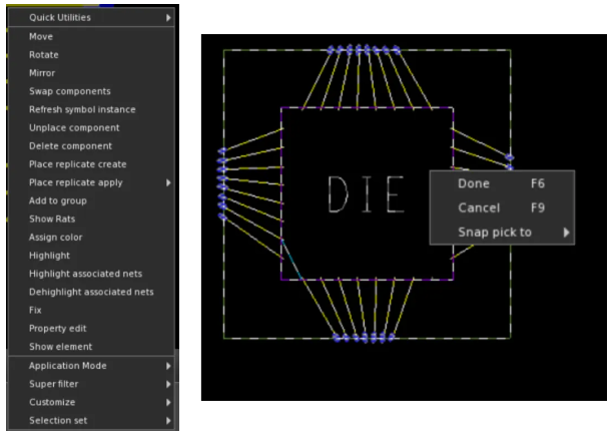Screen dimensions: 616x436
Task: Pick Mirror in the context menu
Action: coord(91,73)
